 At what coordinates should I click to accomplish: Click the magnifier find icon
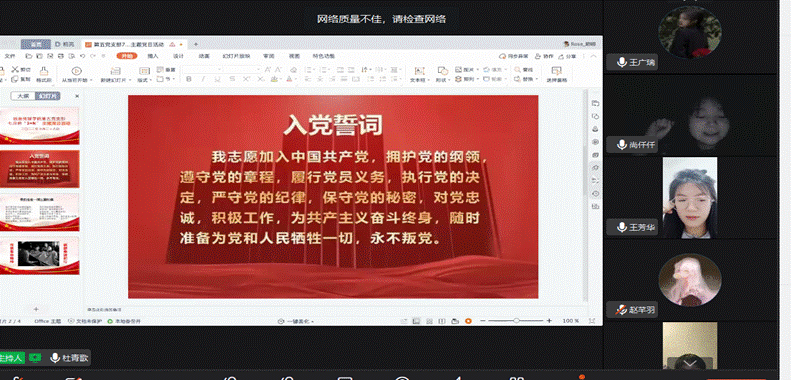517,69
